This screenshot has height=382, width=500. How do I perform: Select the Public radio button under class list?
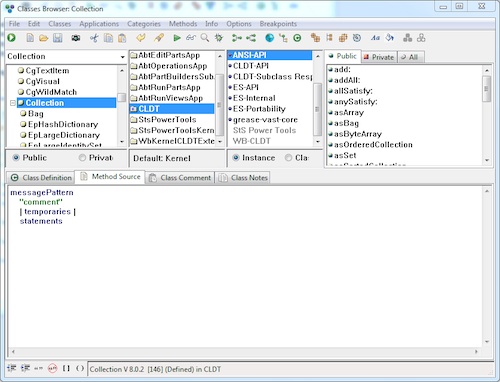point(16,158)
